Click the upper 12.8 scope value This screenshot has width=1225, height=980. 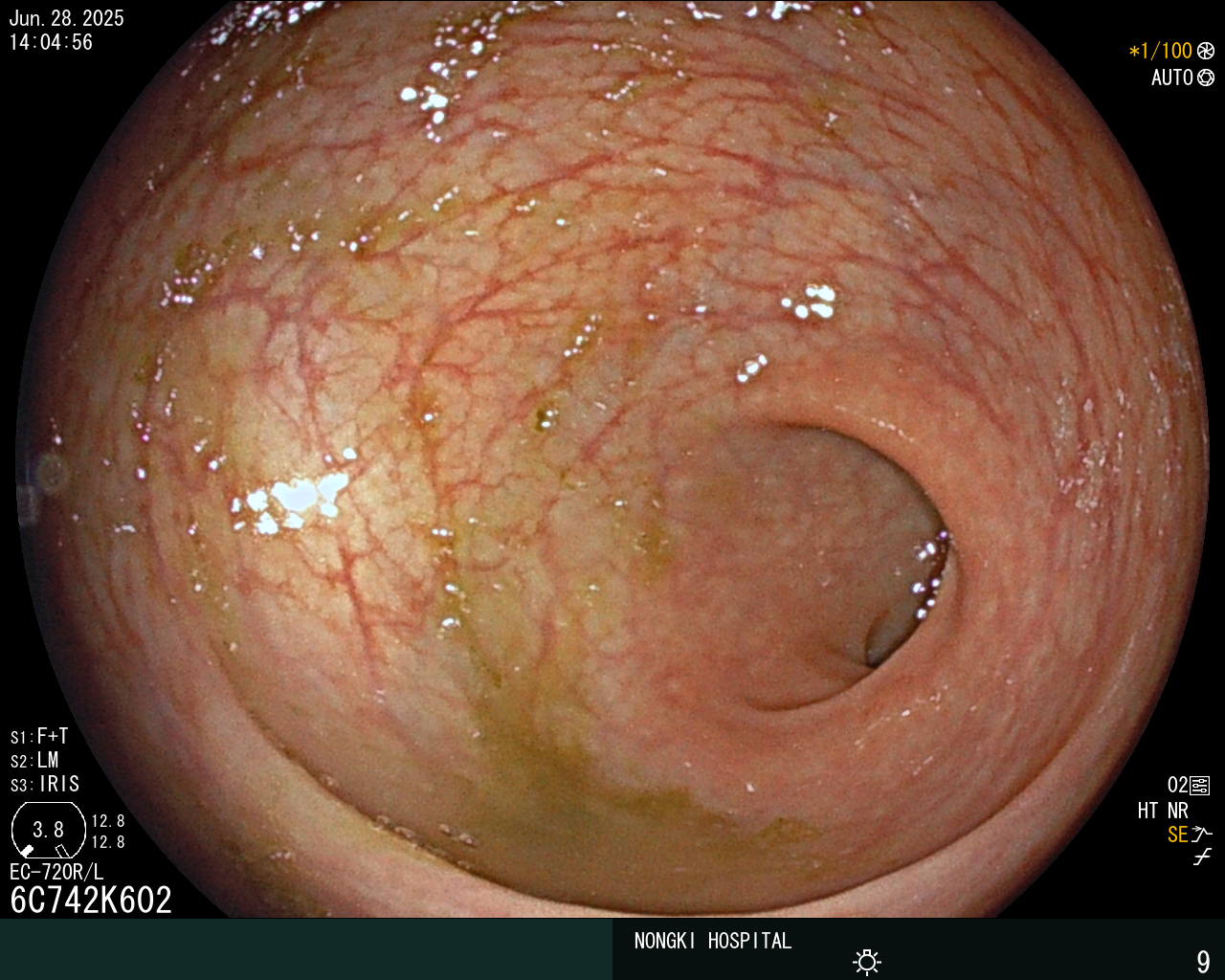click(108, 821)
